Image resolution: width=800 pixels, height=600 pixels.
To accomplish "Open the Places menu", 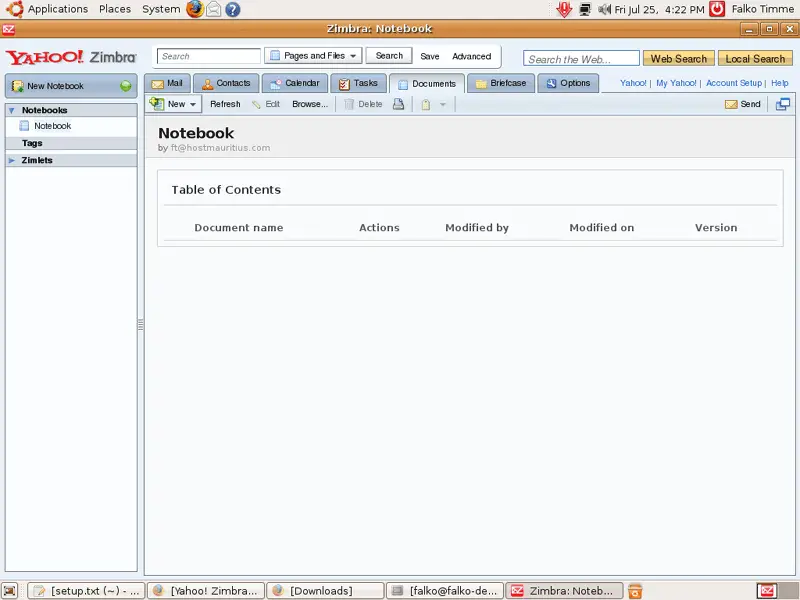I will pyautogui.click(x=115, y=9).
